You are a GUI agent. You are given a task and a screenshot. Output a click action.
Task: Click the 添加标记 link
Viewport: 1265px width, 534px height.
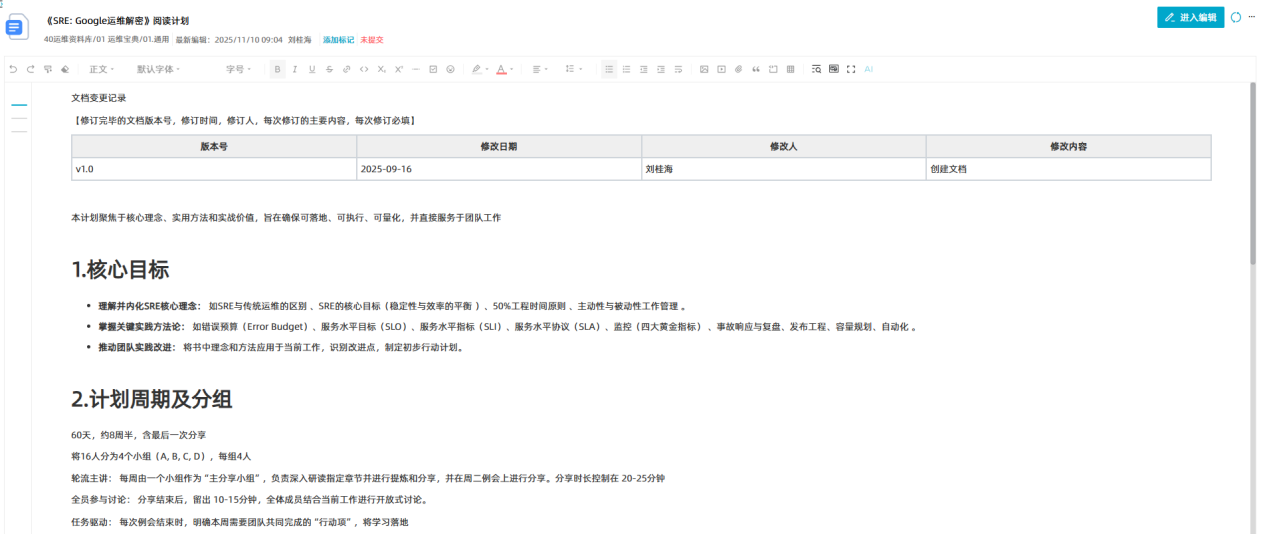click(x=338, y=40)
